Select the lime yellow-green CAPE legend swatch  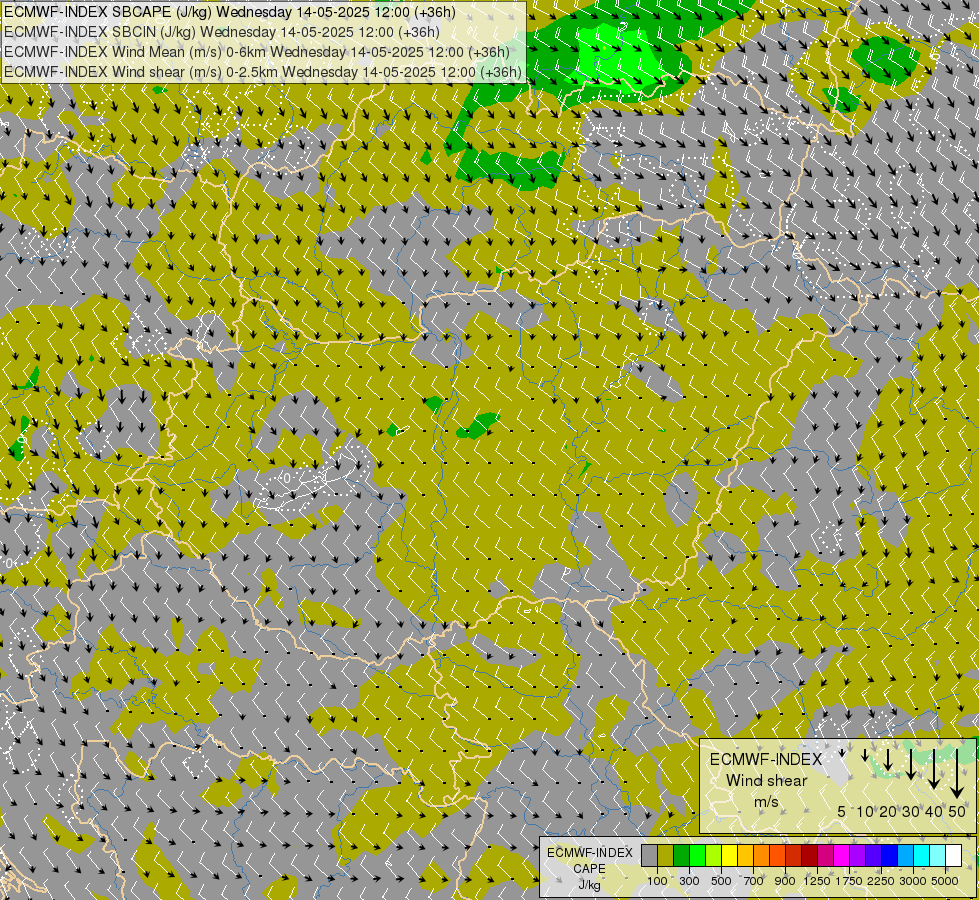pos(714,856)
